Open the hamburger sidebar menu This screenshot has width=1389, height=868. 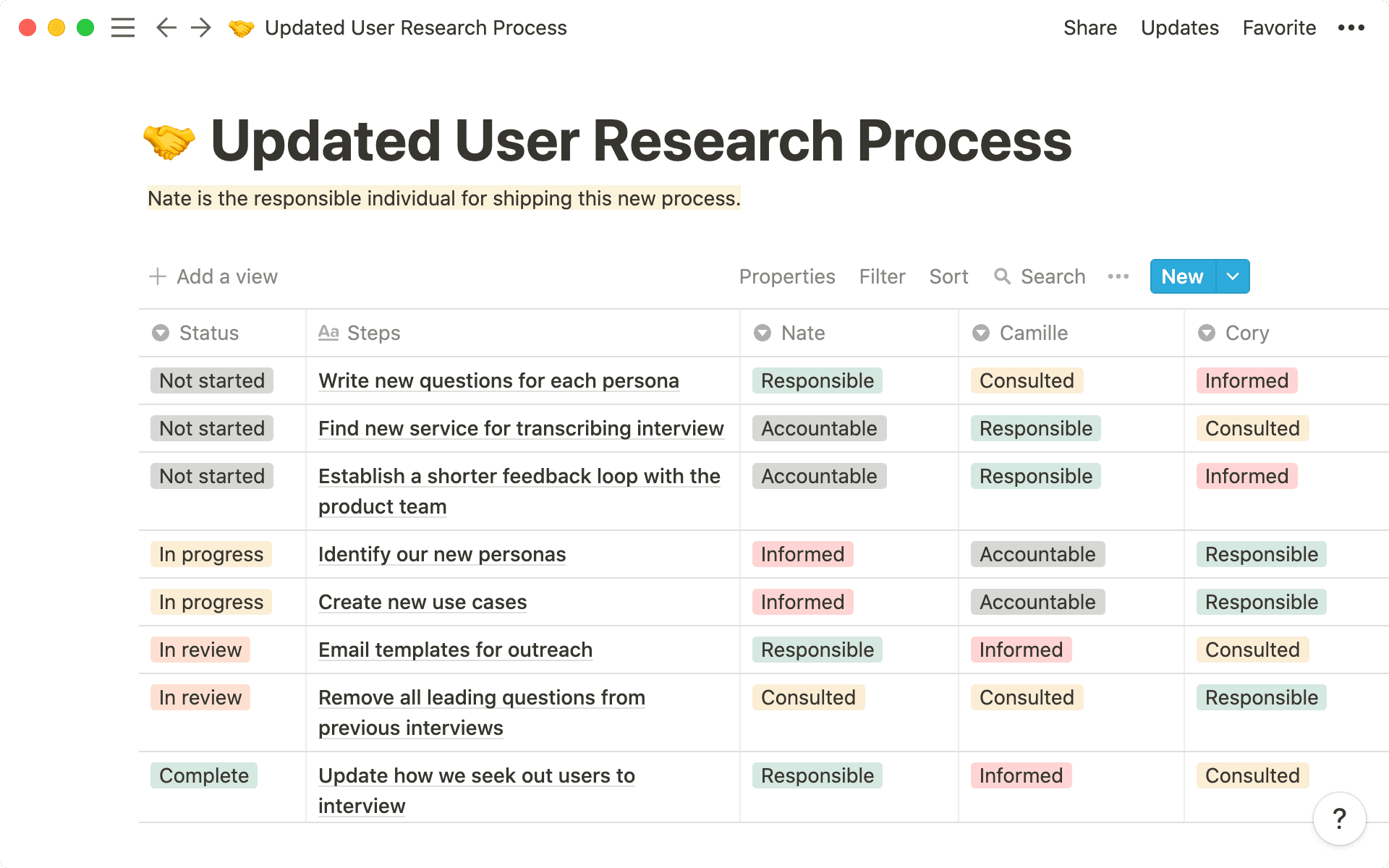pos(123,27)
